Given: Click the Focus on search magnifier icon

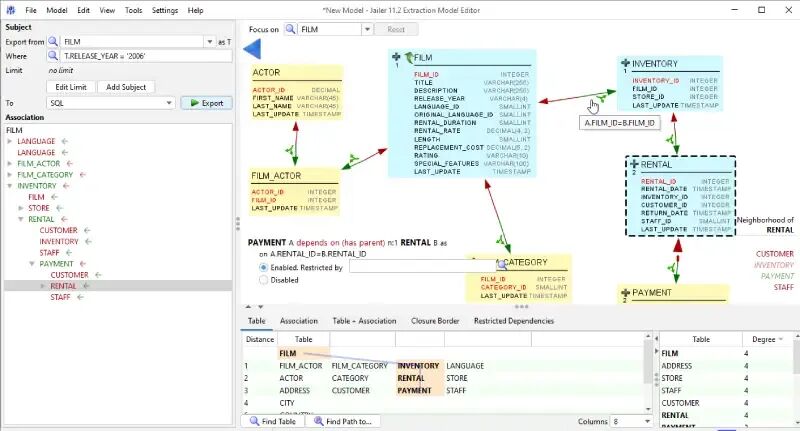Looking at the screenshot, I should pos(290,29).
